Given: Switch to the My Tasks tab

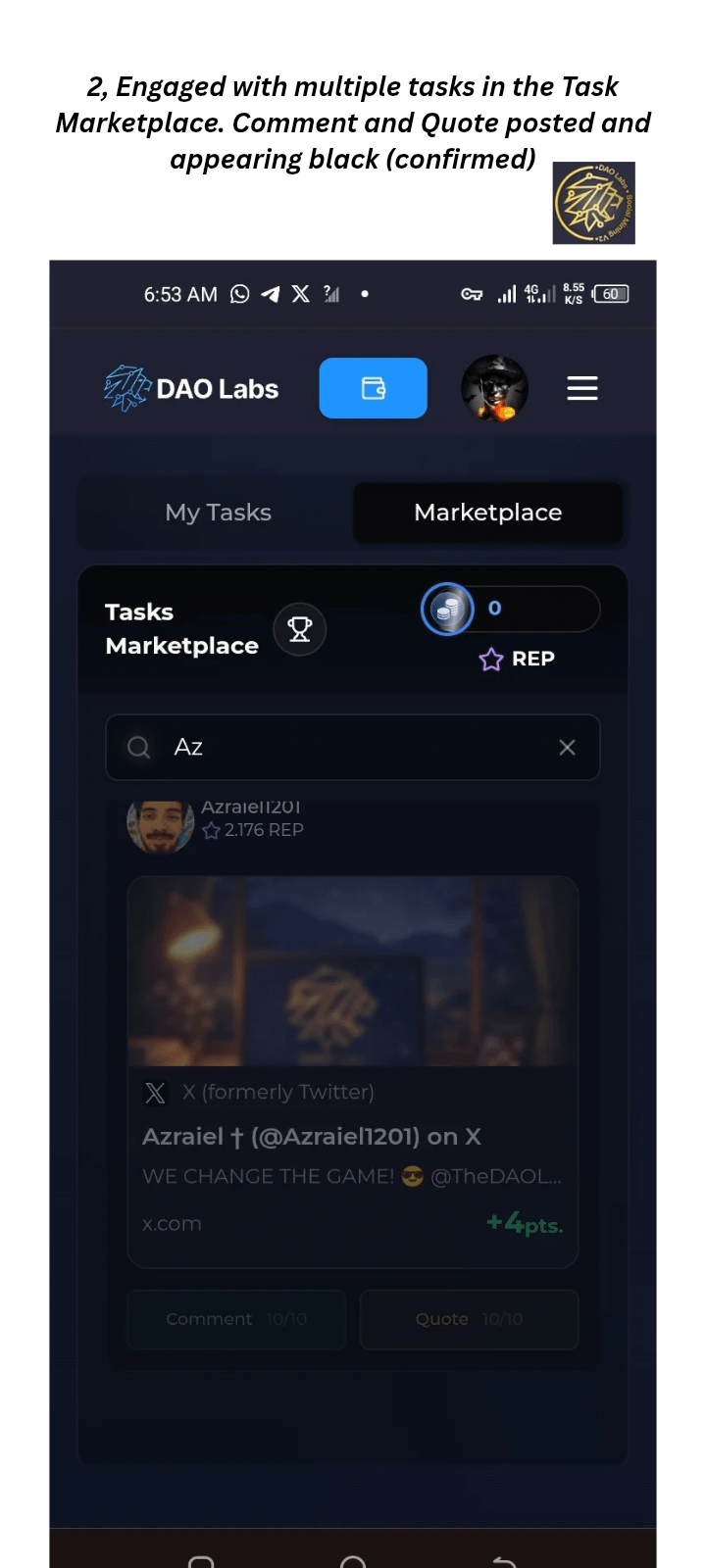Looking at the screenshot, I should point(218,513).
